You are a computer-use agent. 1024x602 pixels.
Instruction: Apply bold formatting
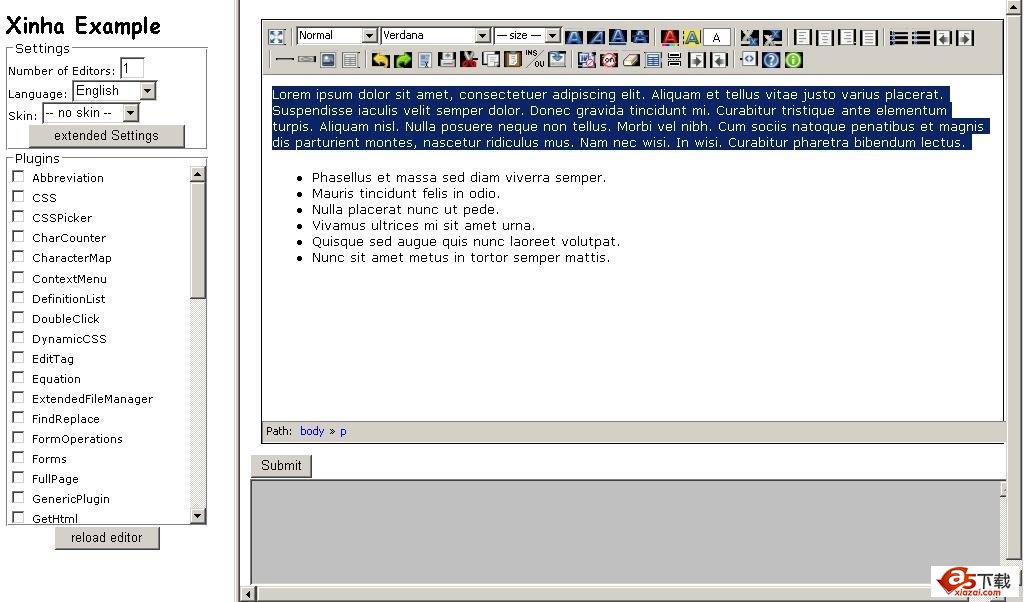tap(573, 37)
